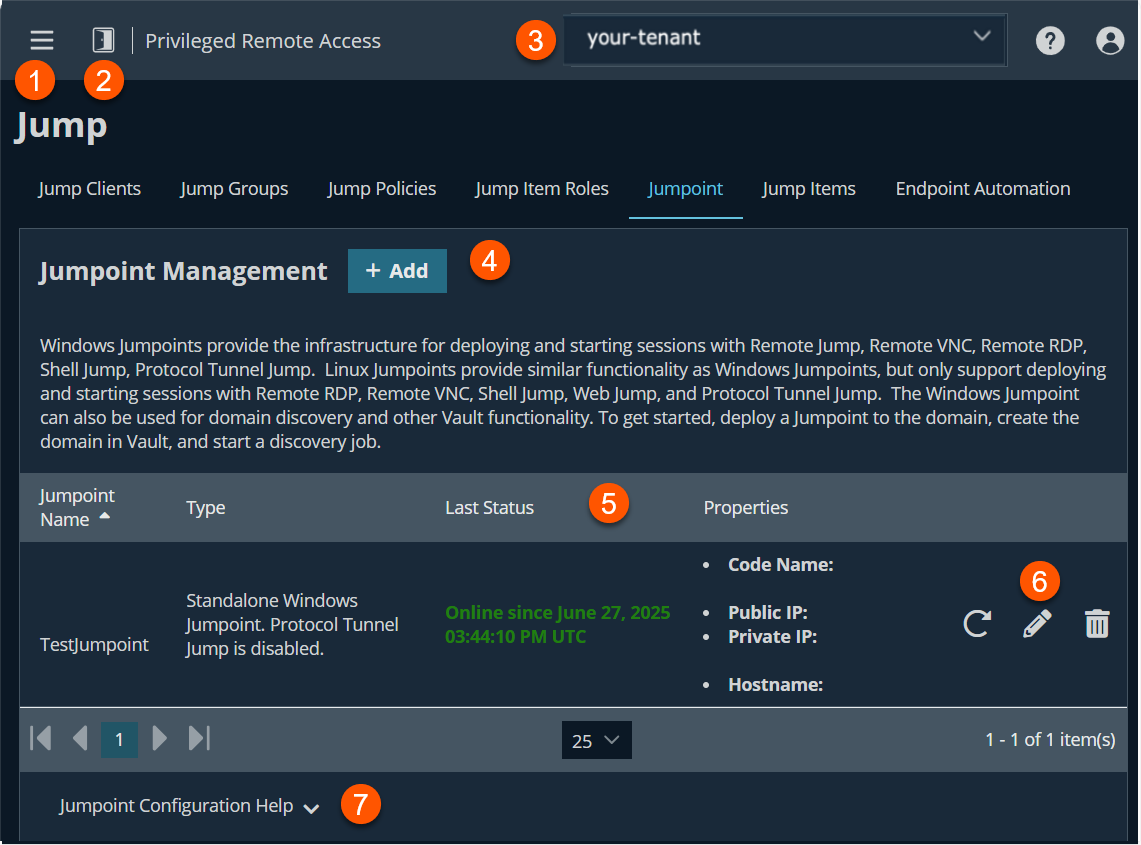Image resolution: width=1141 pixels, height=845 pixels.
Task: Go to the last page of results
Action: coord(199,738)
